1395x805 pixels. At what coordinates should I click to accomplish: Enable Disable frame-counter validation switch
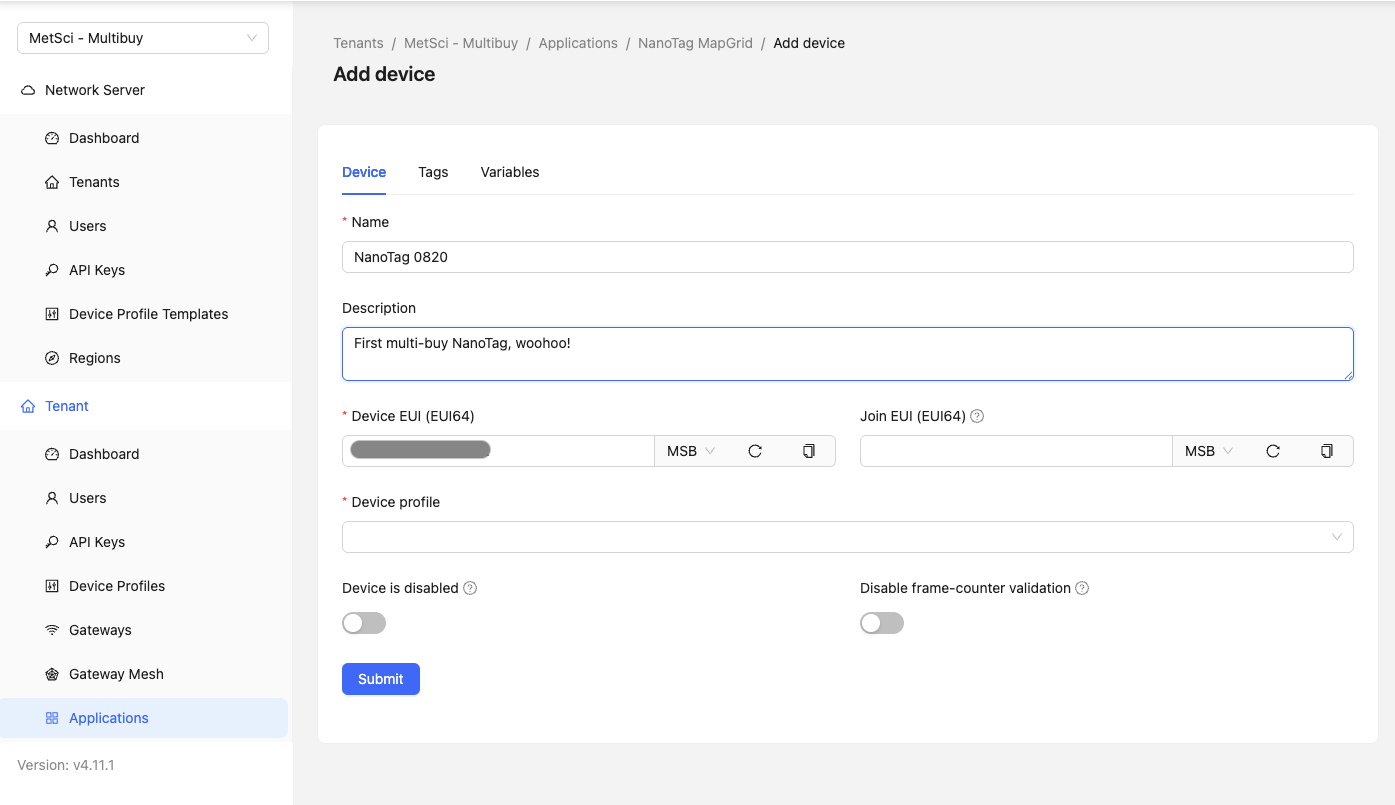[882, 623]
